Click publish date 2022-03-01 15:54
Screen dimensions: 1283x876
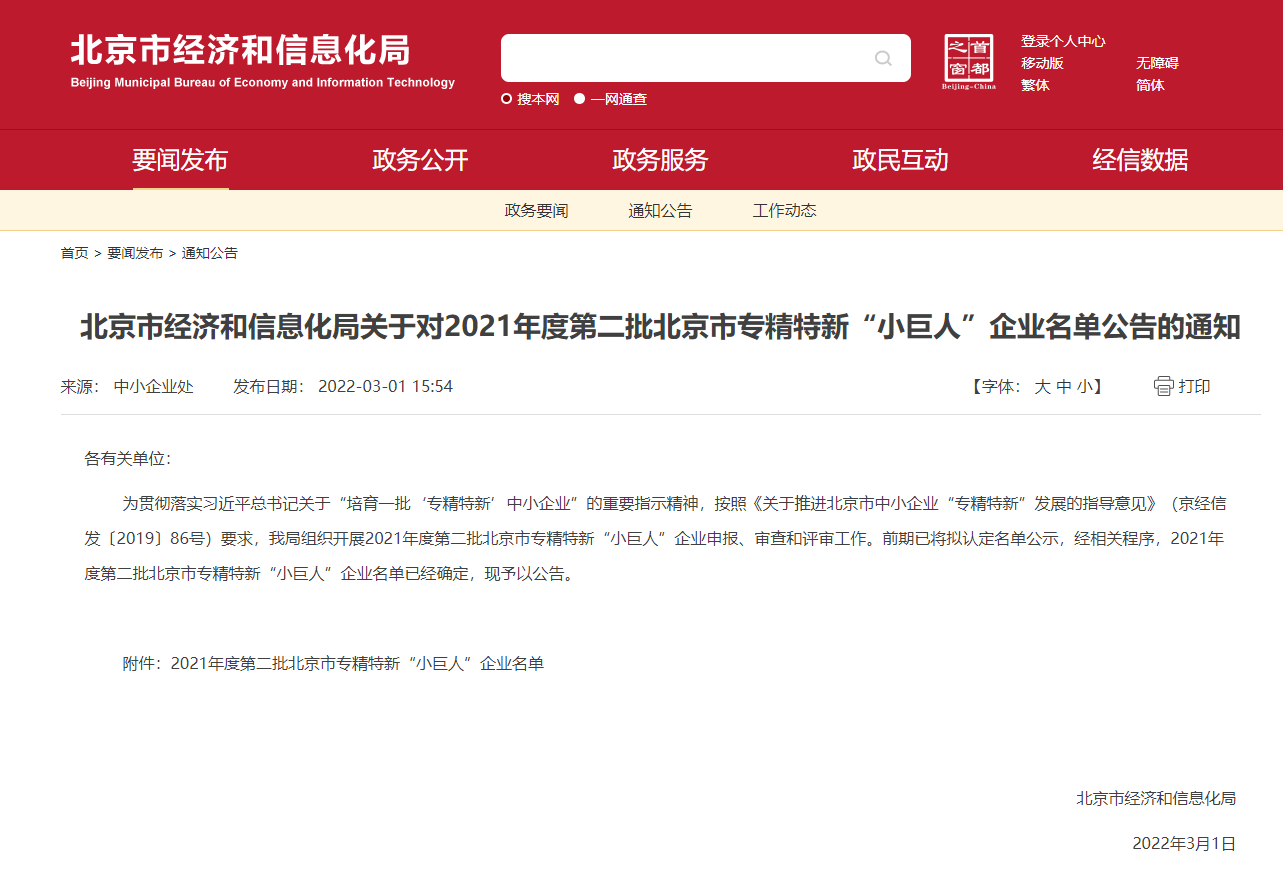pos(386,386)
